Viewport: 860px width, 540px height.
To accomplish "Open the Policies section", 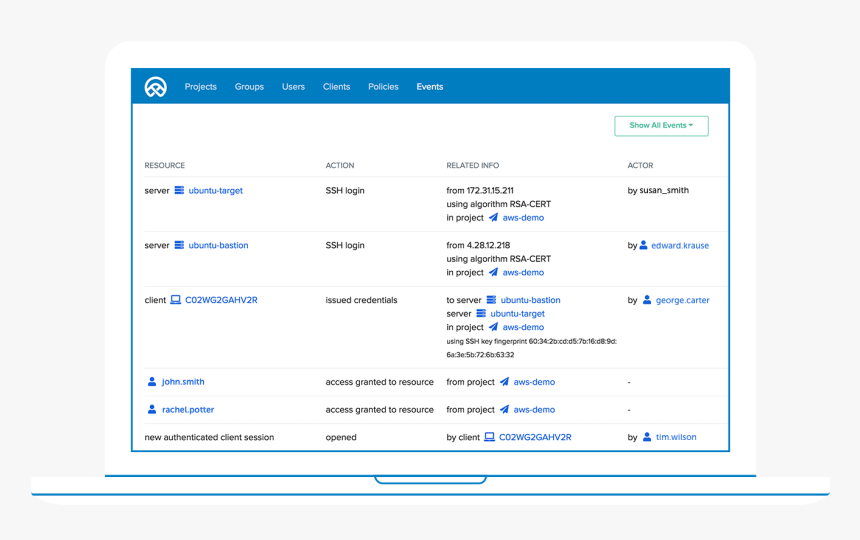I will click(x=383, y=87).
